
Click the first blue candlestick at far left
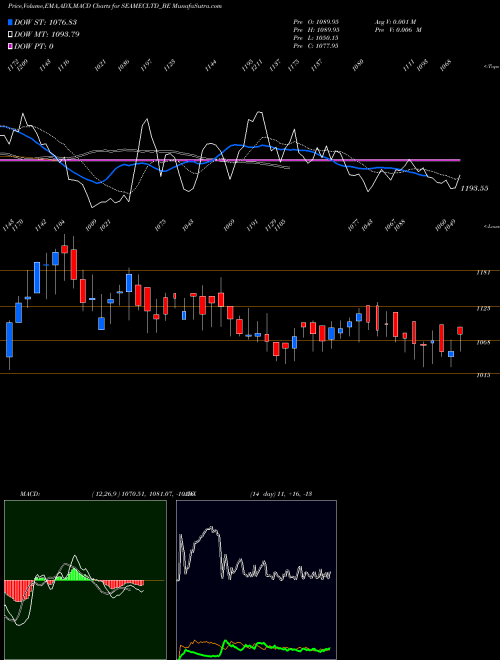pyautogui.click(x=9, y=340)
